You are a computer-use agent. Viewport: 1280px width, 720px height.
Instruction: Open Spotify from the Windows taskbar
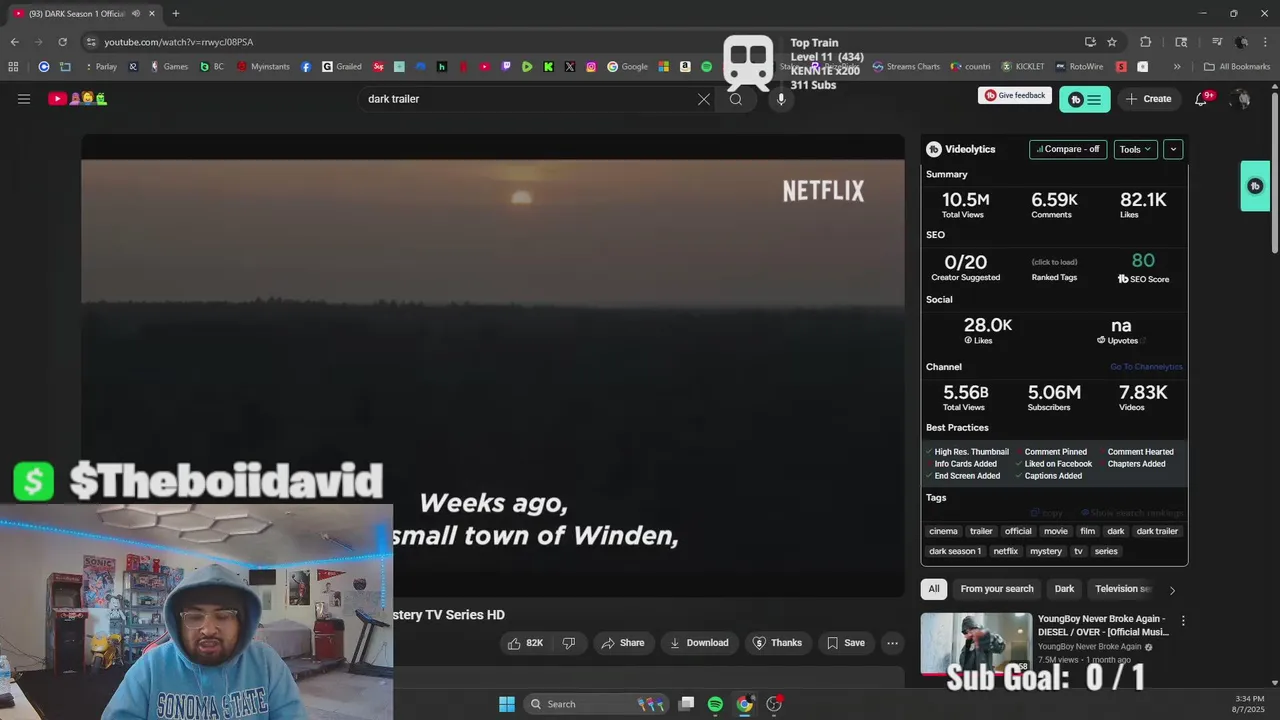point(715,704)
